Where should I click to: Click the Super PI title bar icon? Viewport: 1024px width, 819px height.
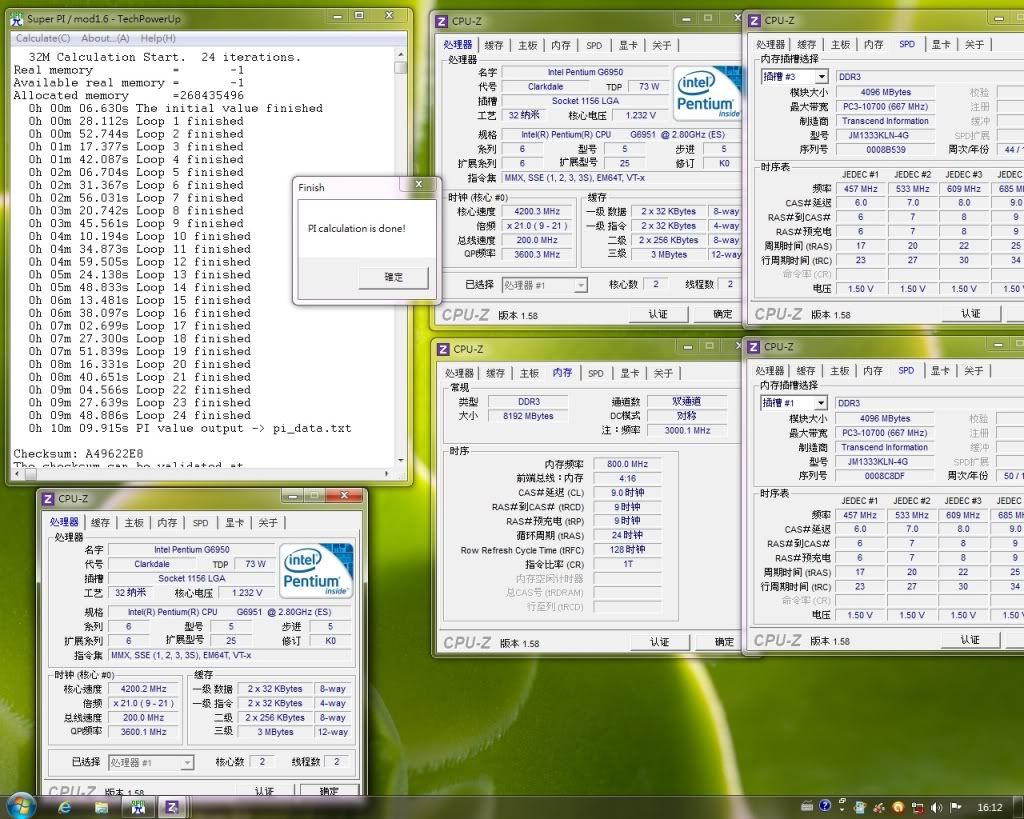point(16,18)
